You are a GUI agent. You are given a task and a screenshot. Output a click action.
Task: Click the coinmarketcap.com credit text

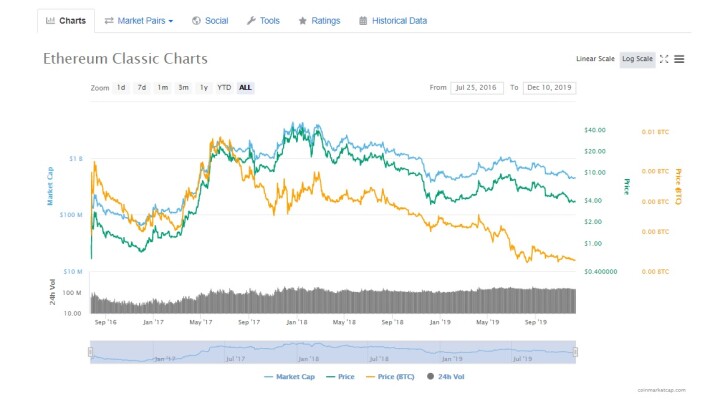[x=661, y=390]
